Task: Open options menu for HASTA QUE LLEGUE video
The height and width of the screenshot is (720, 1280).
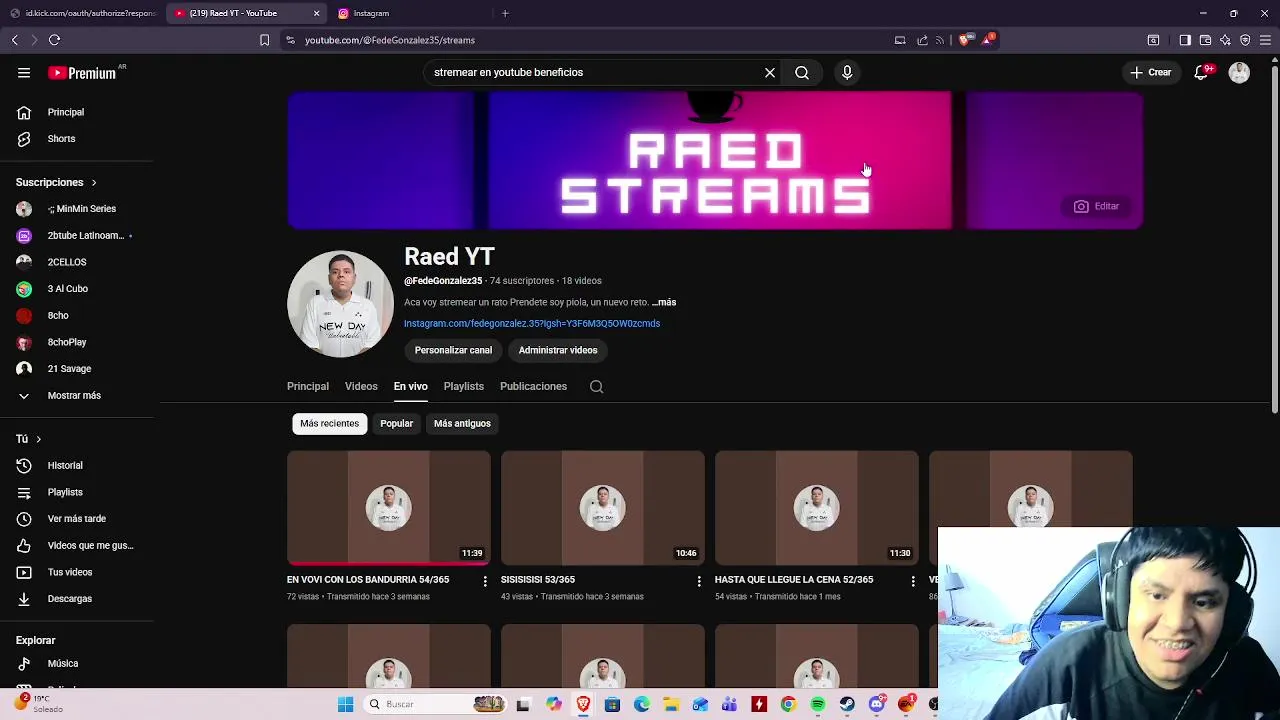Action: point(913,581)
